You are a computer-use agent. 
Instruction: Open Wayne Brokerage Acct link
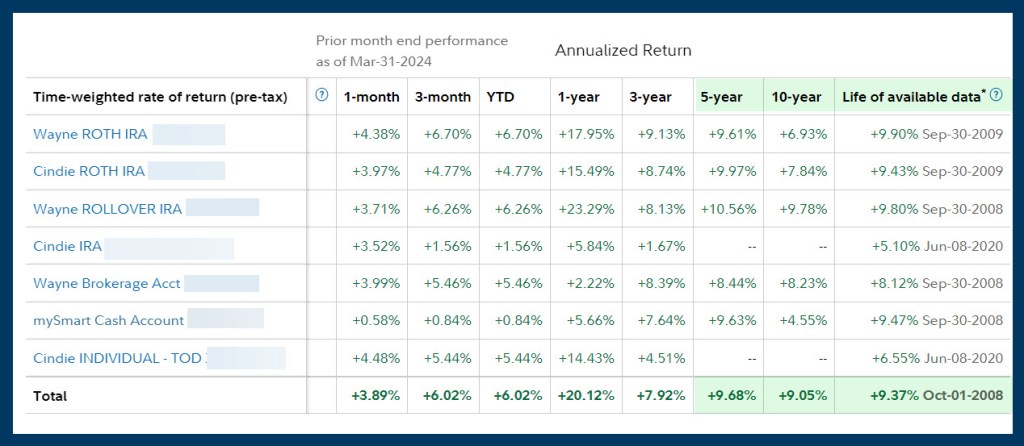click(107, 283)
